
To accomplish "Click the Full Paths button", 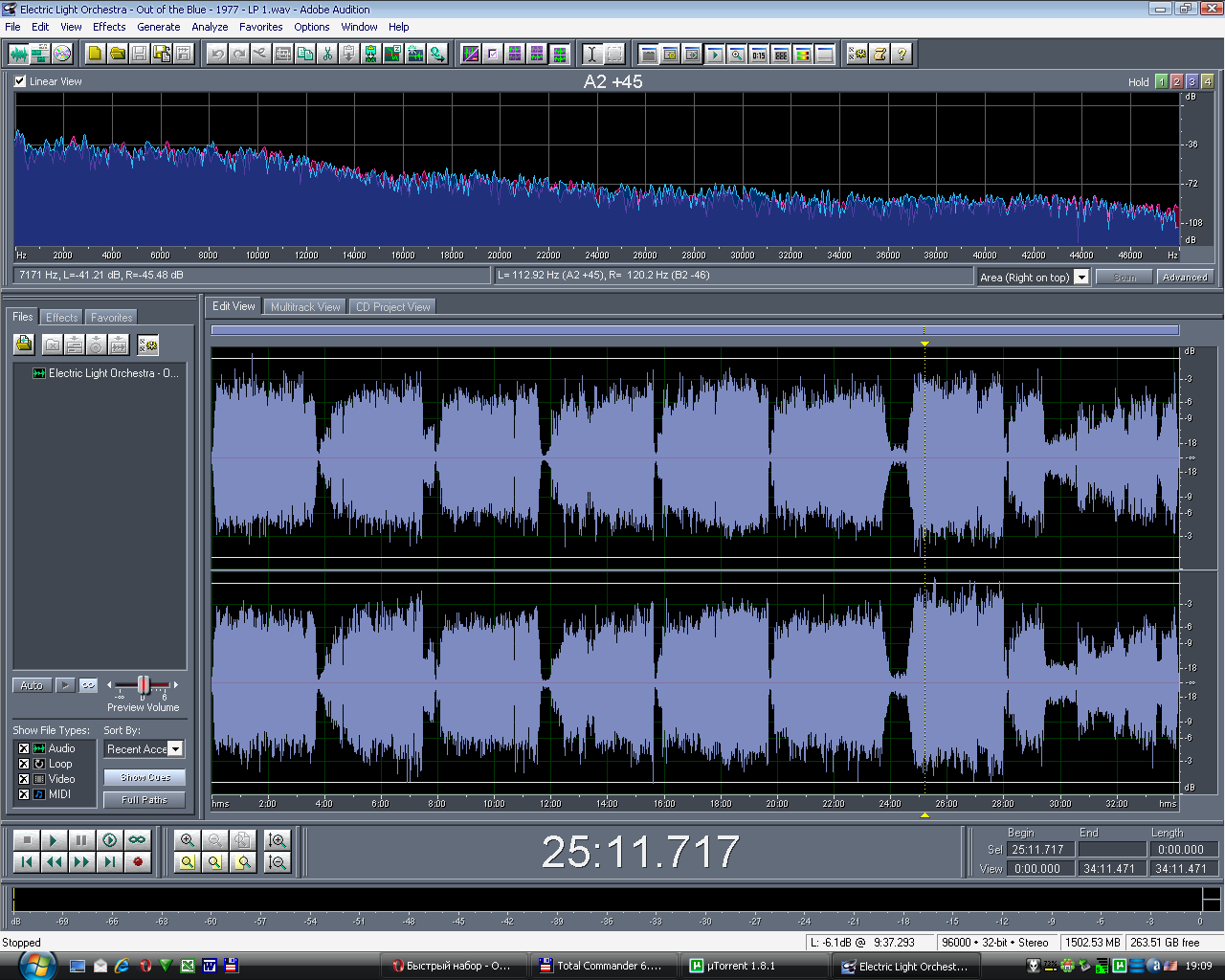I will tap(145, 800).
